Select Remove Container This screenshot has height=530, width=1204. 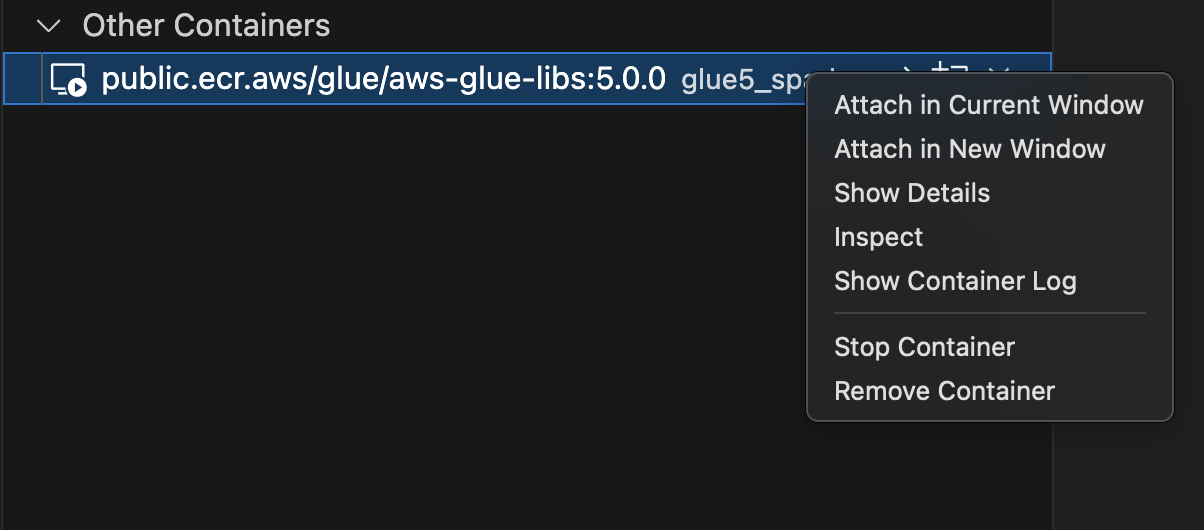click(944, 391)
